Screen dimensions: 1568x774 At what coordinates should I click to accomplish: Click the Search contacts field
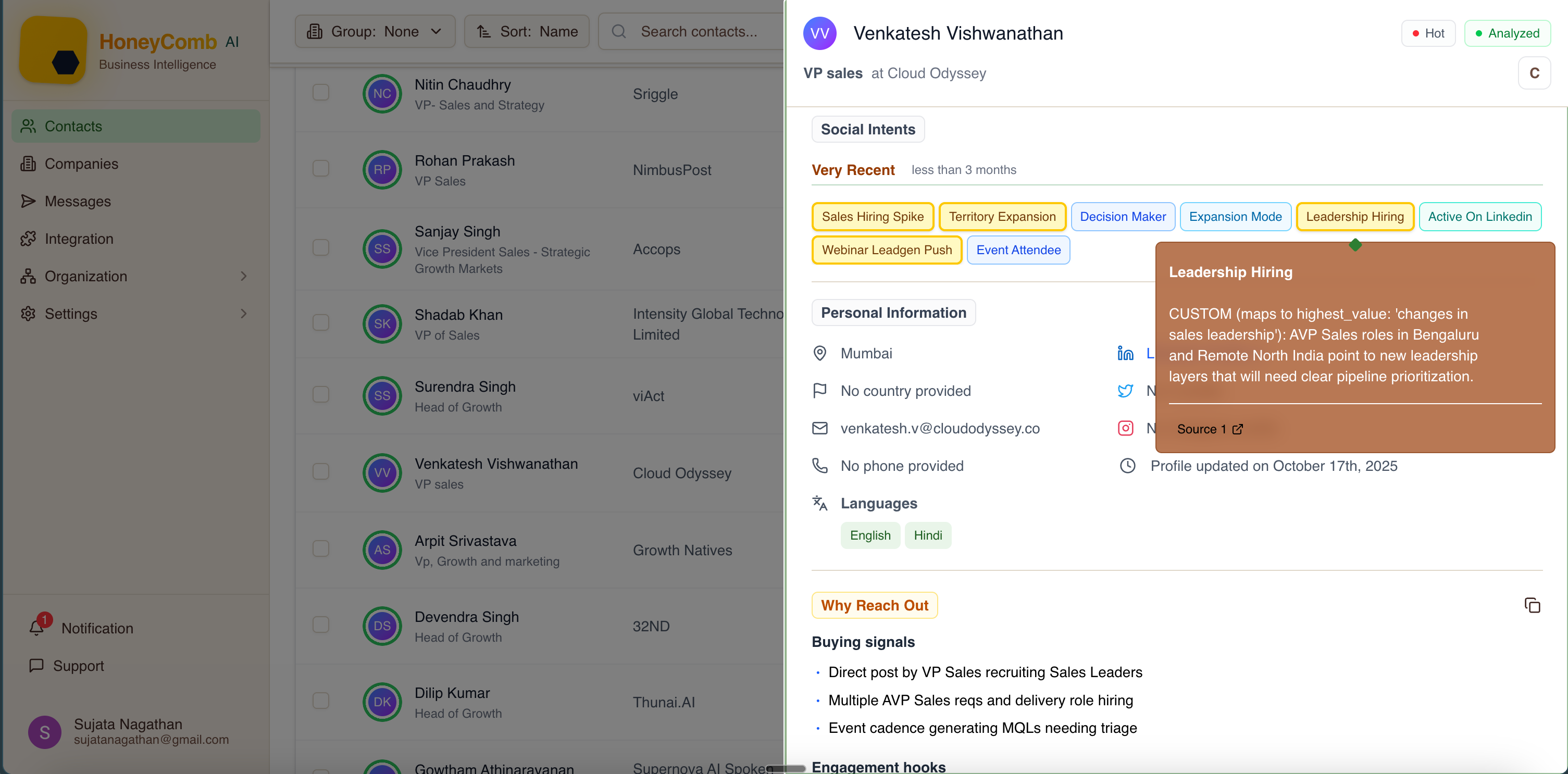point(698,32)
